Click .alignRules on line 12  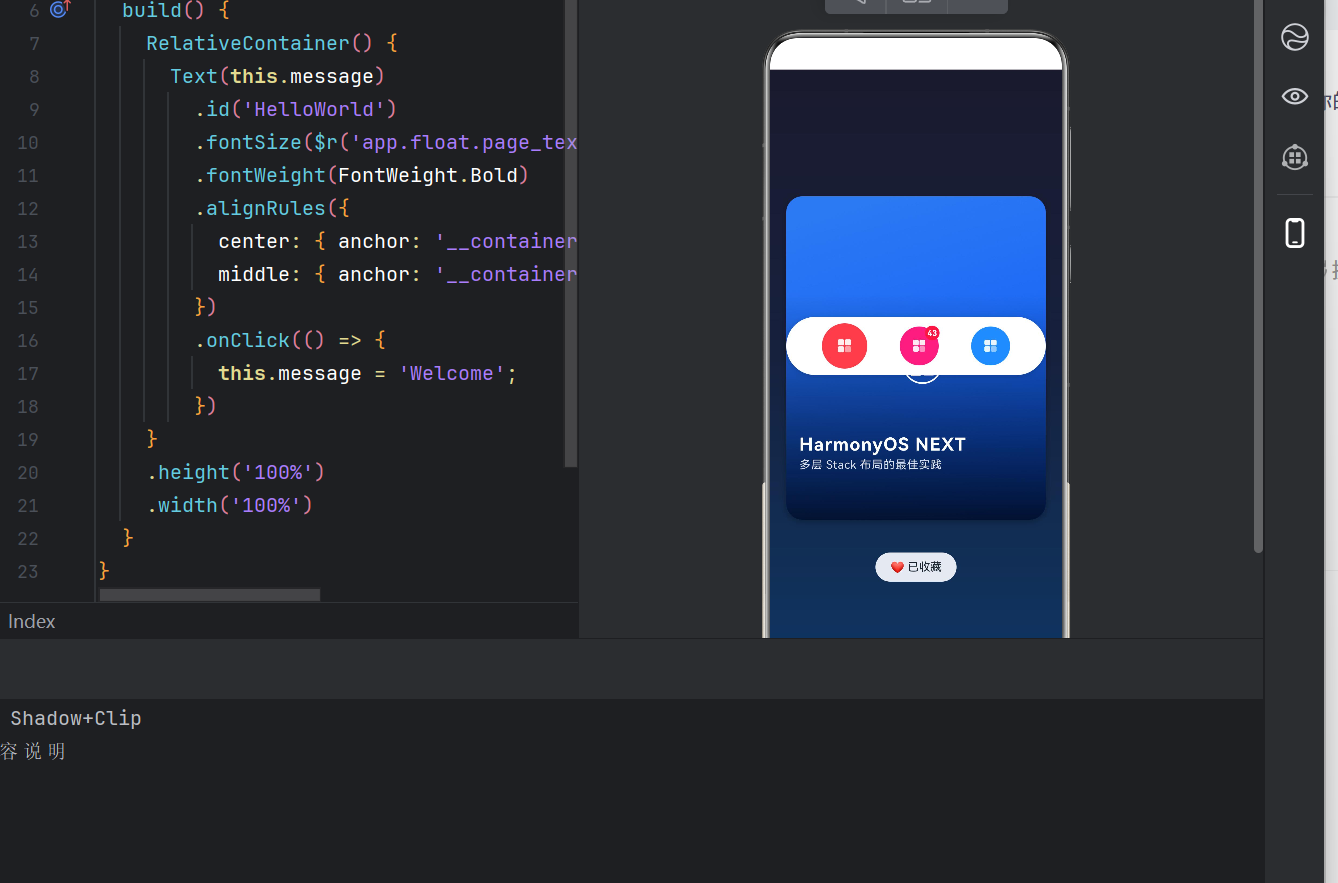pos(260,208)
